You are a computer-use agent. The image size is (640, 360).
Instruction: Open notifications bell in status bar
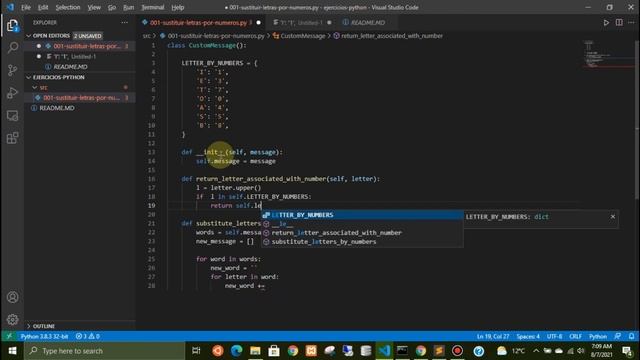click(631, 336)
